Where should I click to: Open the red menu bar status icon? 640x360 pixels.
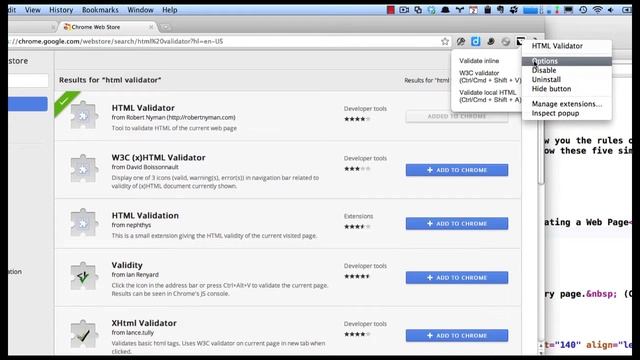tap(391, 10)
